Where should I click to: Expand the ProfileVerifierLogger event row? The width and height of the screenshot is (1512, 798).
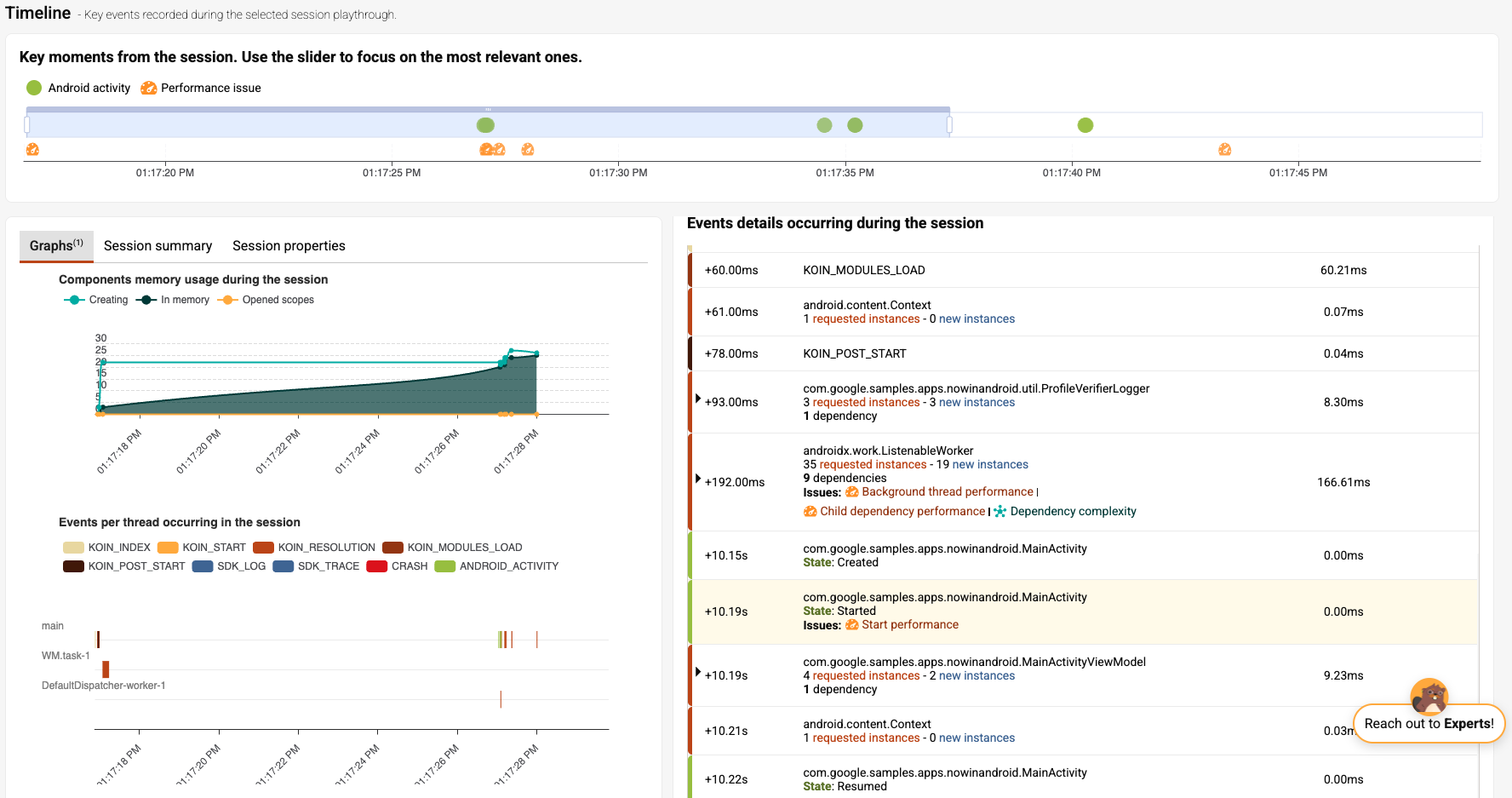click(698, 399)
